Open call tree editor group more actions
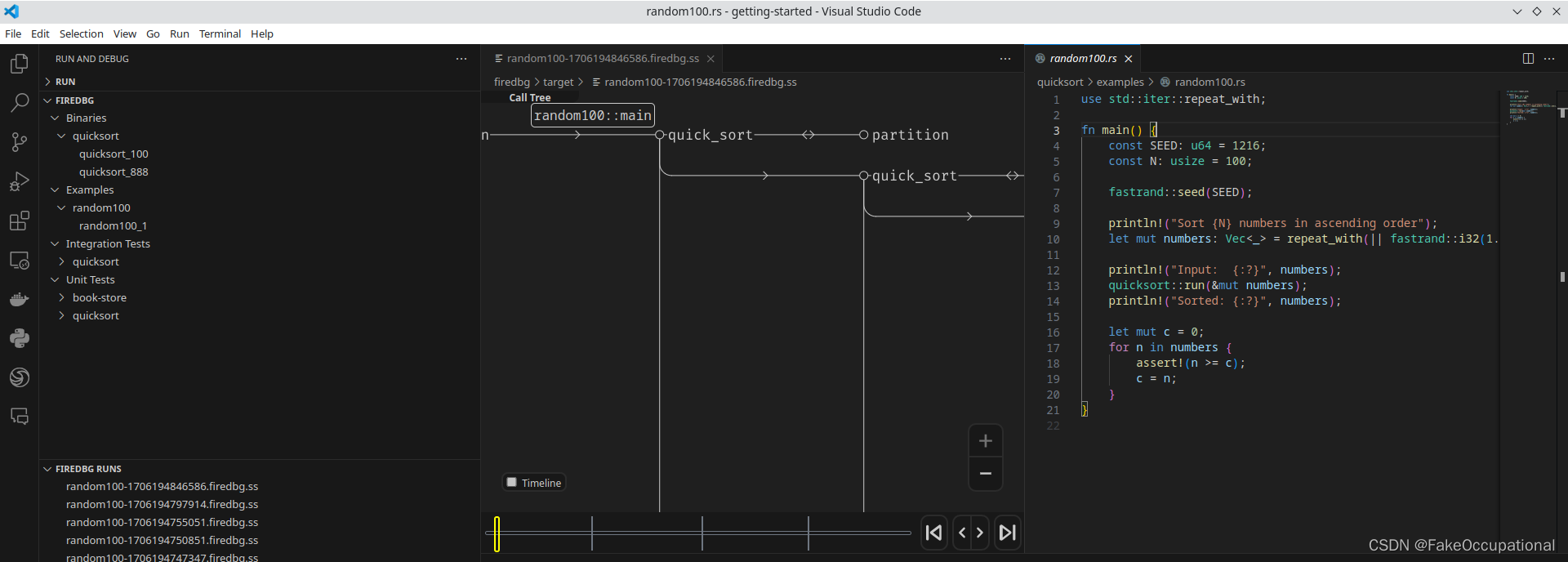This screenshot has width=1568, height=562. point(1005,59)
